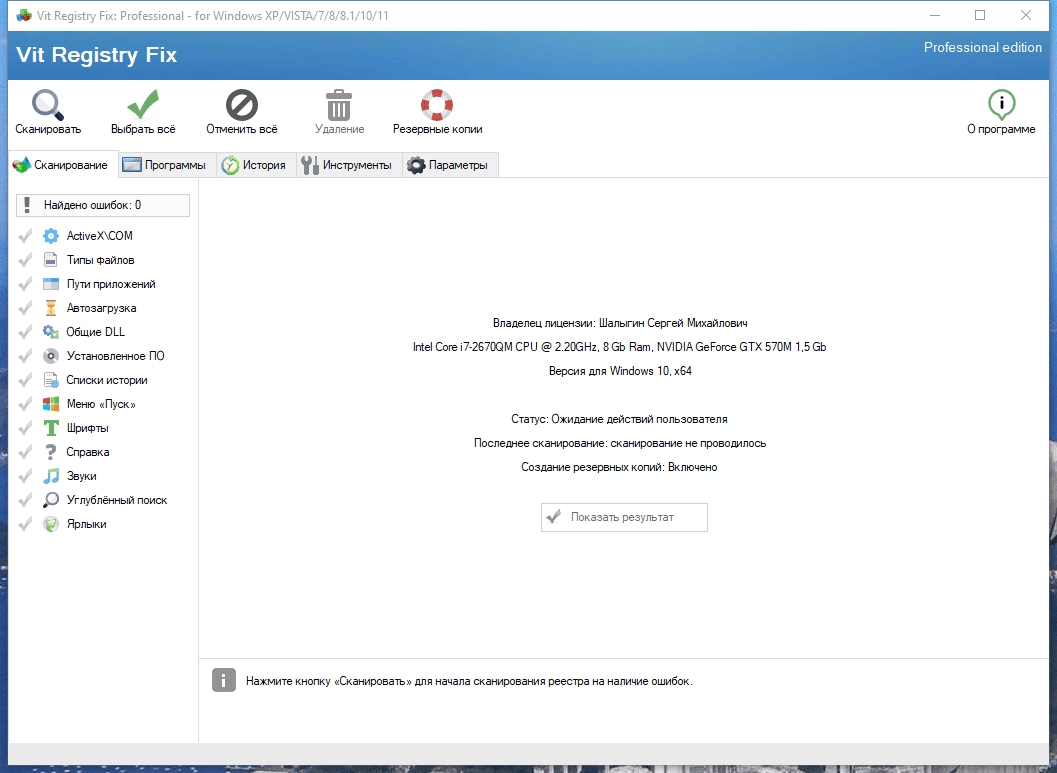
Task: Select the Пути приложений category label
Action: click(111, 284)
